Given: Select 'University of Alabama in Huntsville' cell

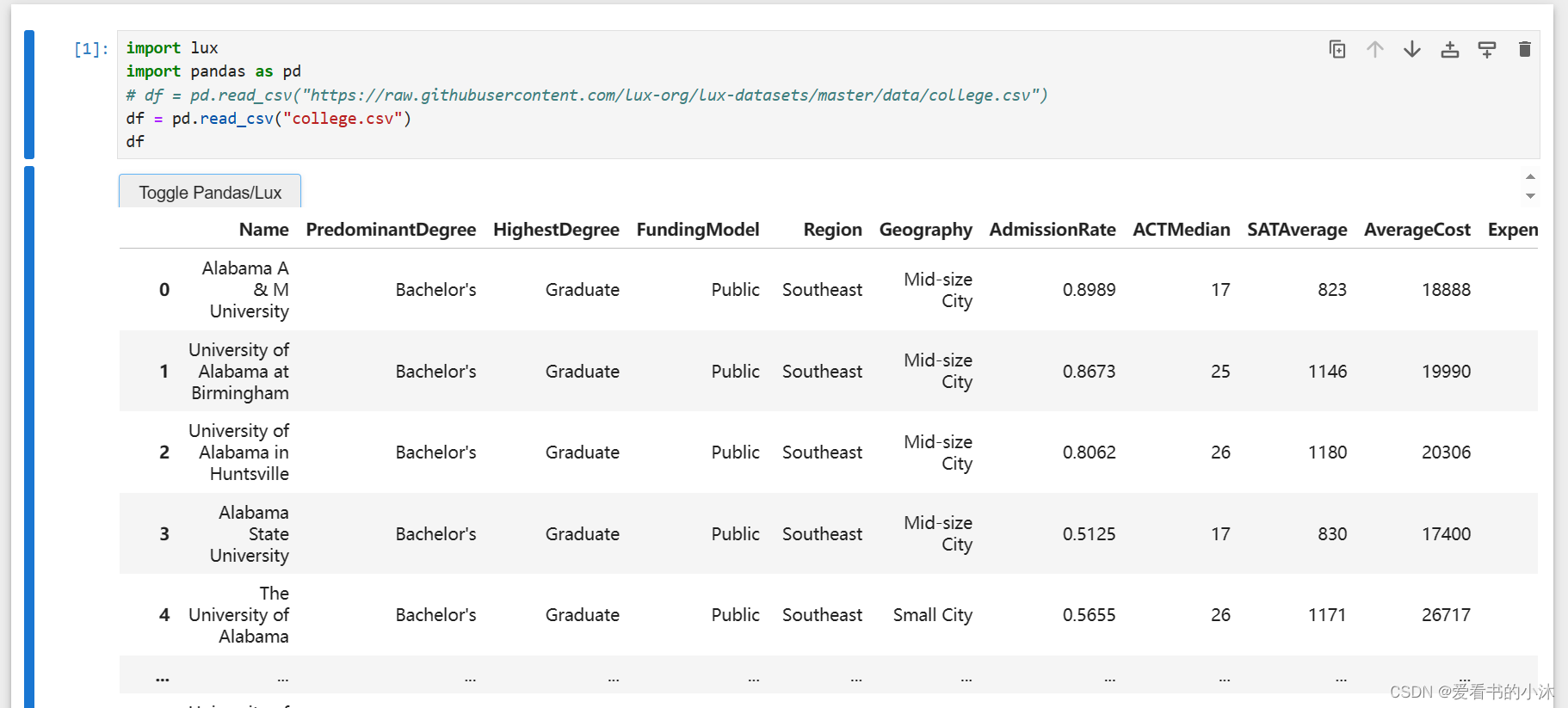Looking at the screenshot, I should coord(238,453).
